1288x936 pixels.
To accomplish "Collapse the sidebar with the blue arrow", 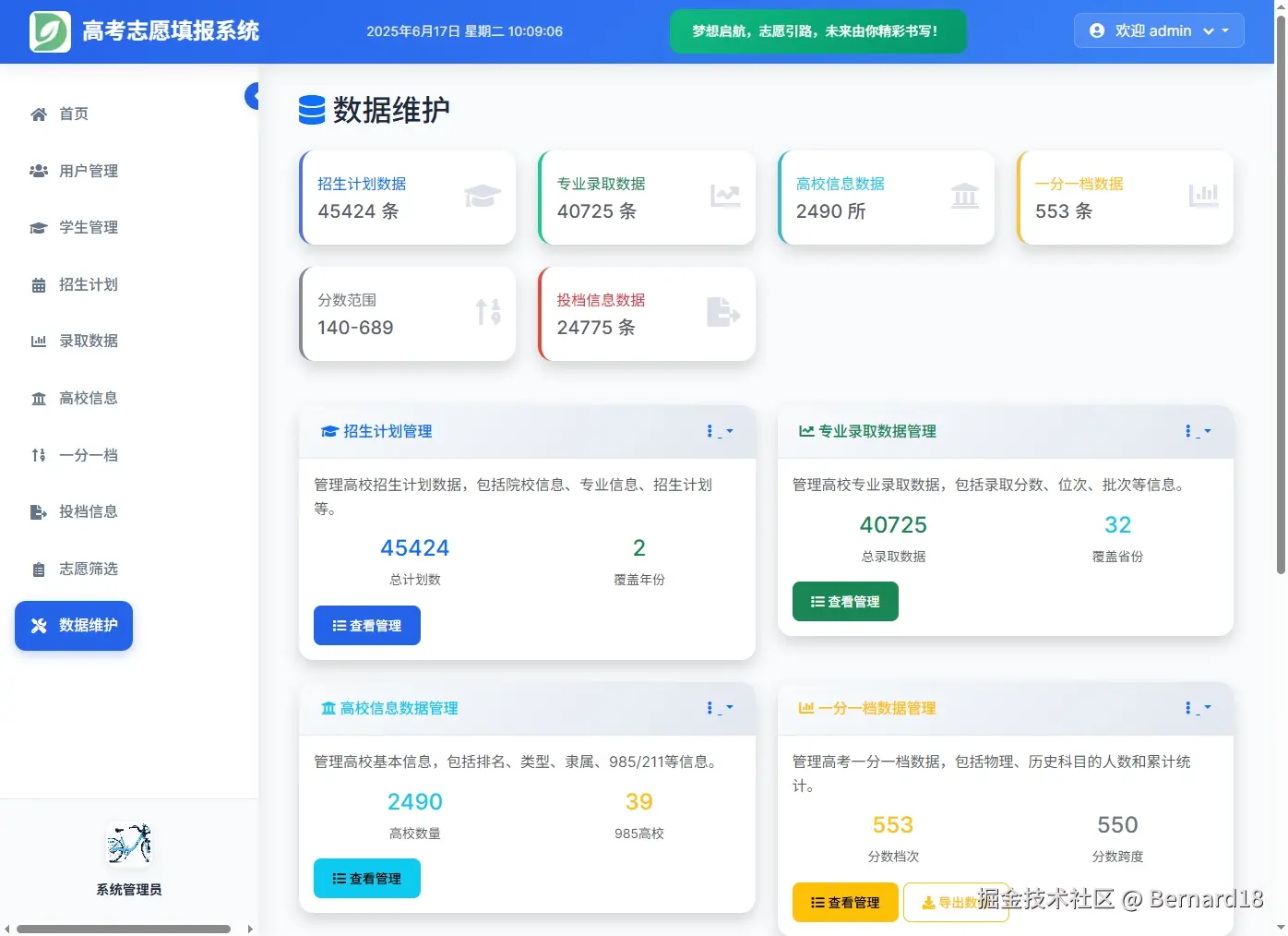I will [x=252, y=96].
